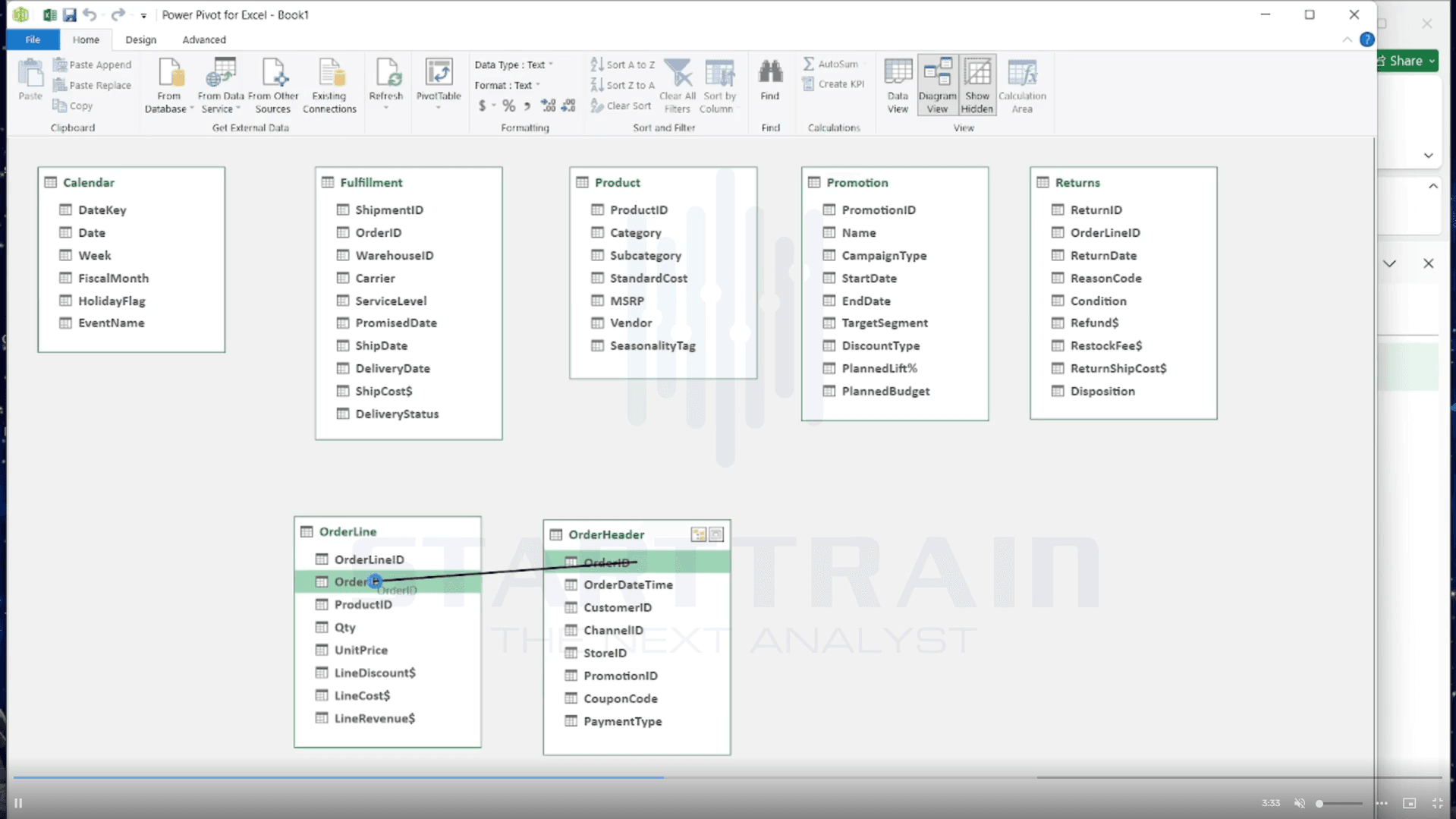Screen dimensions: 1456x819
Task: Open the Data Type dropdown
Action: pos(514,65)
